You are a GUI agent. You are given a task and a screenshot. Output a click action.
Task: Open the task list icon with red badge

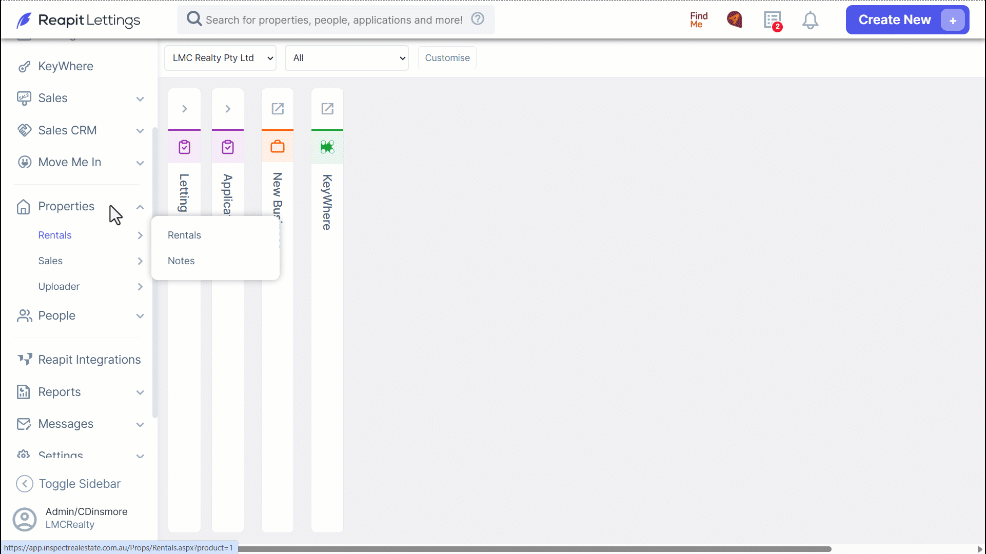(x=773, y=20)
